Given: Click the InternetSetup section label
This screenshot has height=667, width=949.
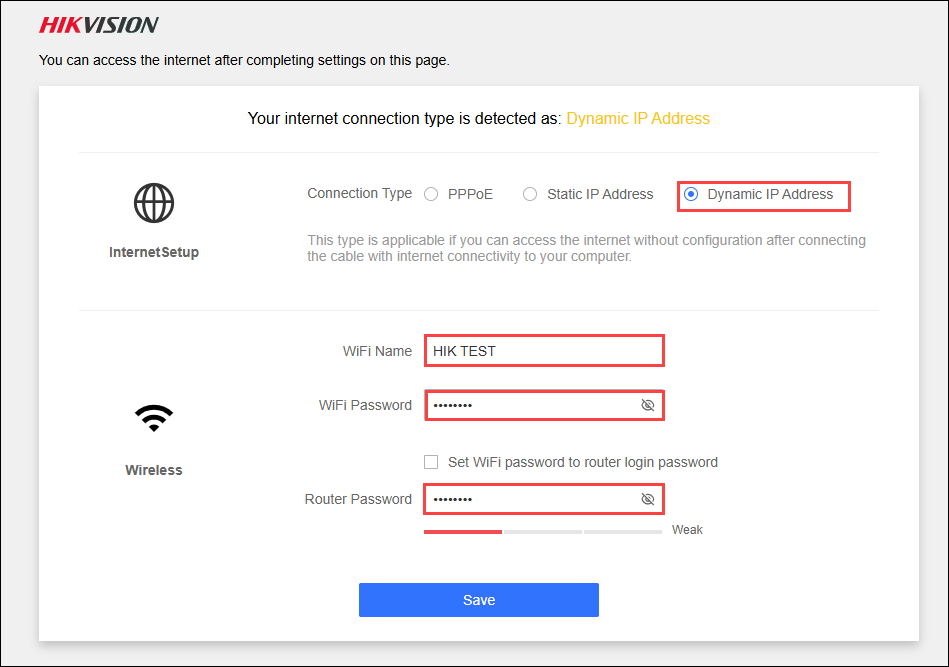Looking at the screenshot, I should (154, 253).
